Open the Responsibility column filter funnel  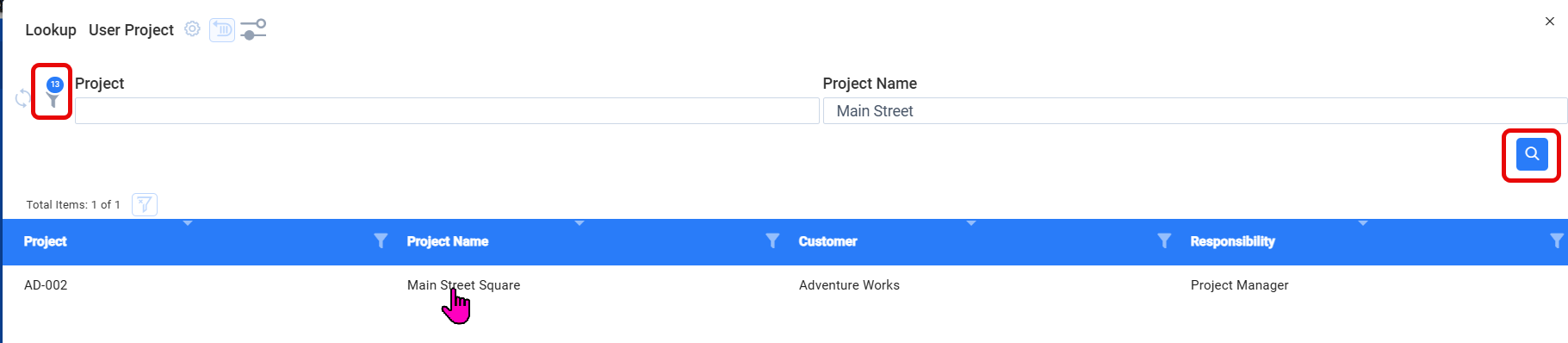click(1556, 240)
